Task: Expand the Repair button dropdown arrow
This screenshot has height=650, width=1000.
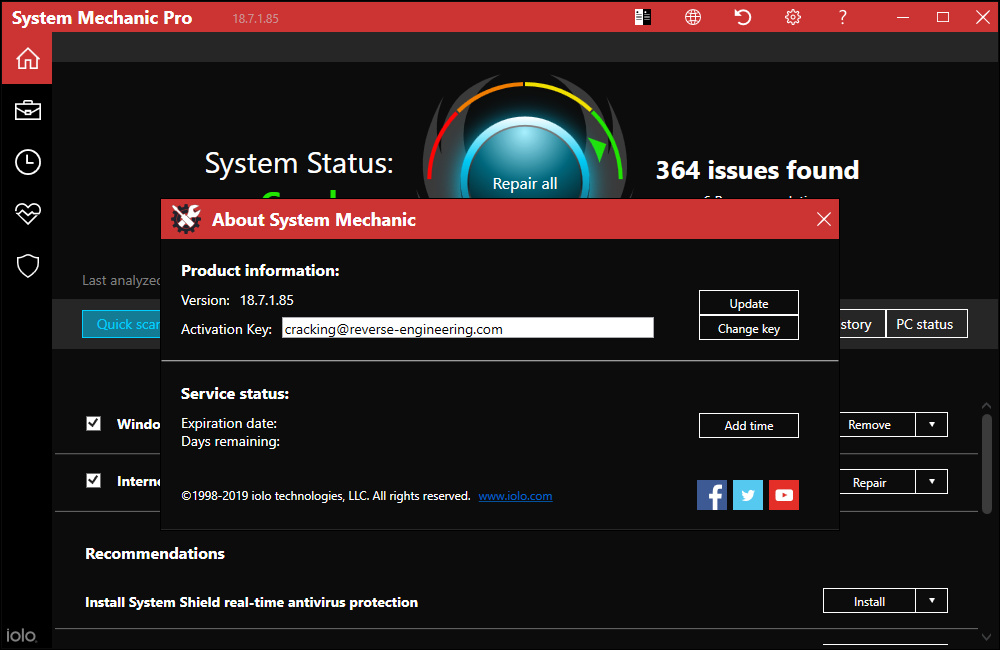Action: tap(932, 482)
